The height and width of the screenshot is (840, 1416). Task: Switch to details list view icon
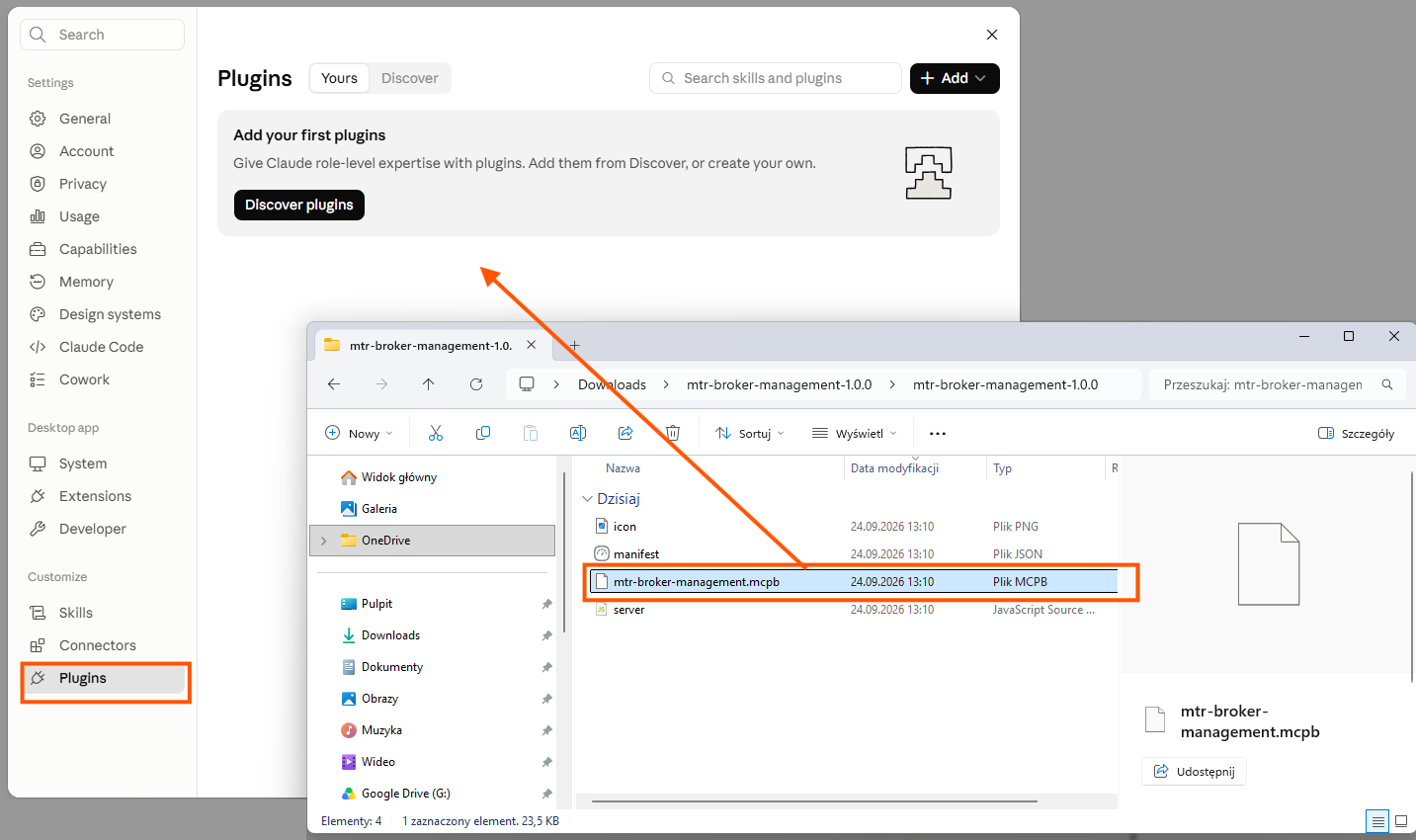click(1377, 821)
